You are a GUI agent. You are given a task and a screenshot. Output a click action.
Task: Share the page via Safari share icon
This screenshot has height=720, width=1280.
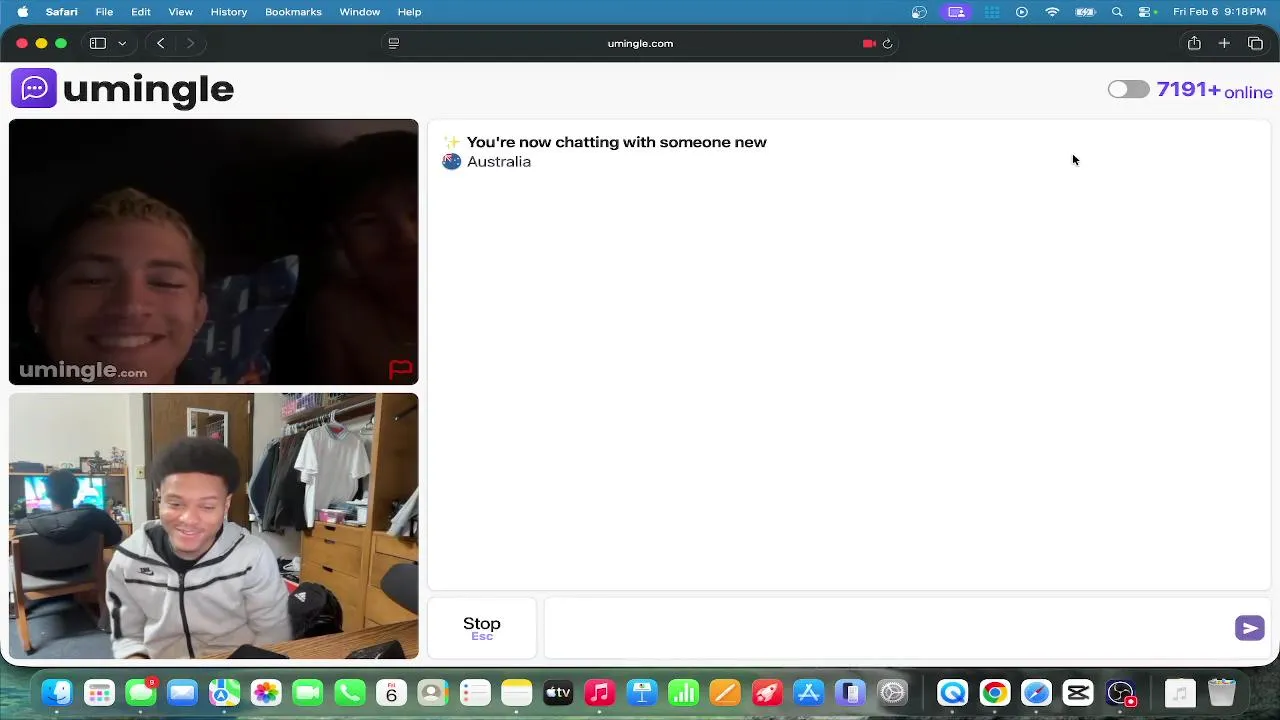click(x=1194, y=43)
